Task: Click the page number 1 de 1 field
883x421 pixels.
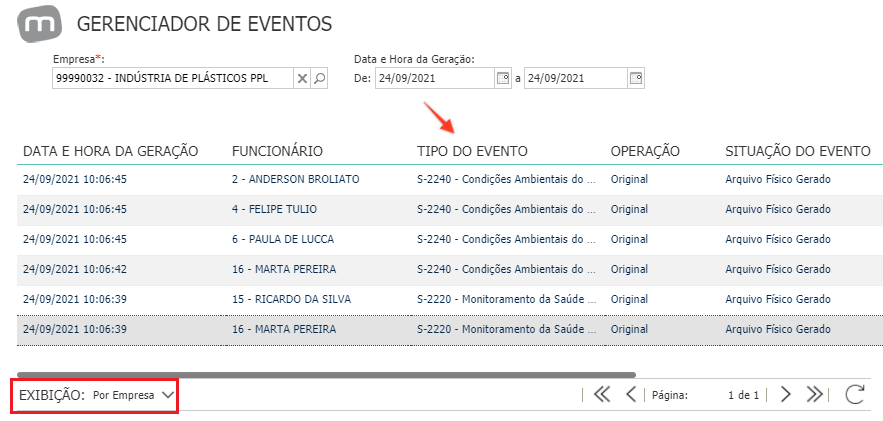Action: pos(743,395)
